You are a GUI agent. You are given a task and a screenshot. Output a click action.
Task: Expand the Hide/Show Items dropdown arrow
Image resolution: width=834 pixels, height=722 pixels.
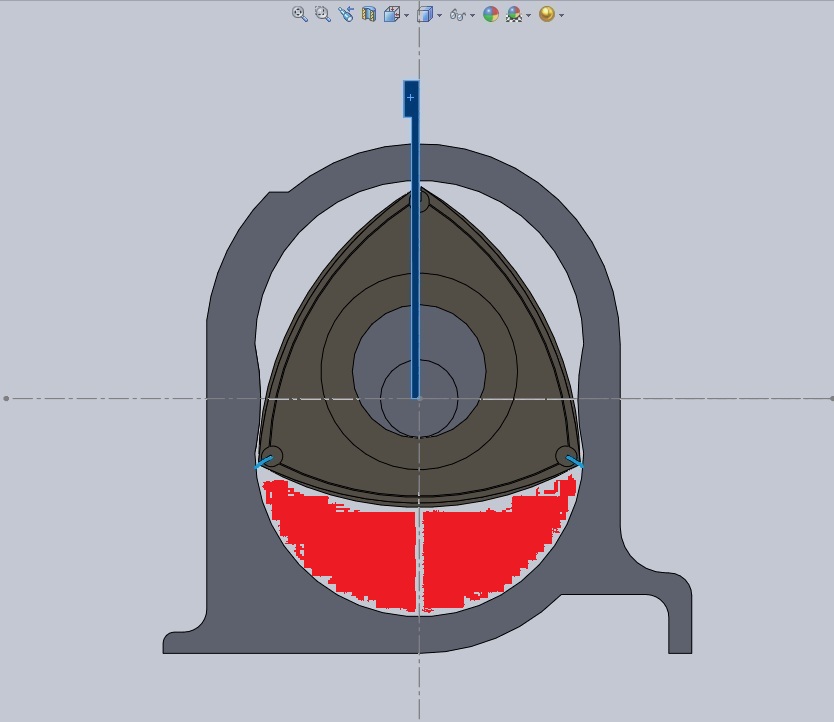coord(472,15)
